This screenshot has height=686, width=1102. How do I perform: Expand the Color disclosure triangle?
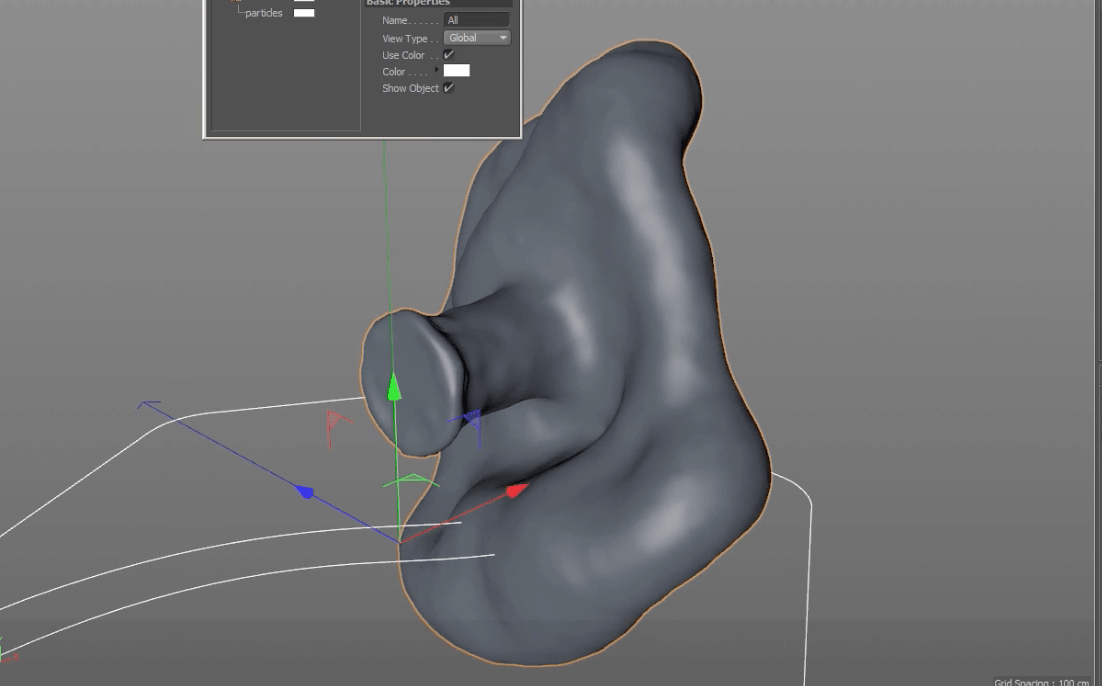coord(437,70)
